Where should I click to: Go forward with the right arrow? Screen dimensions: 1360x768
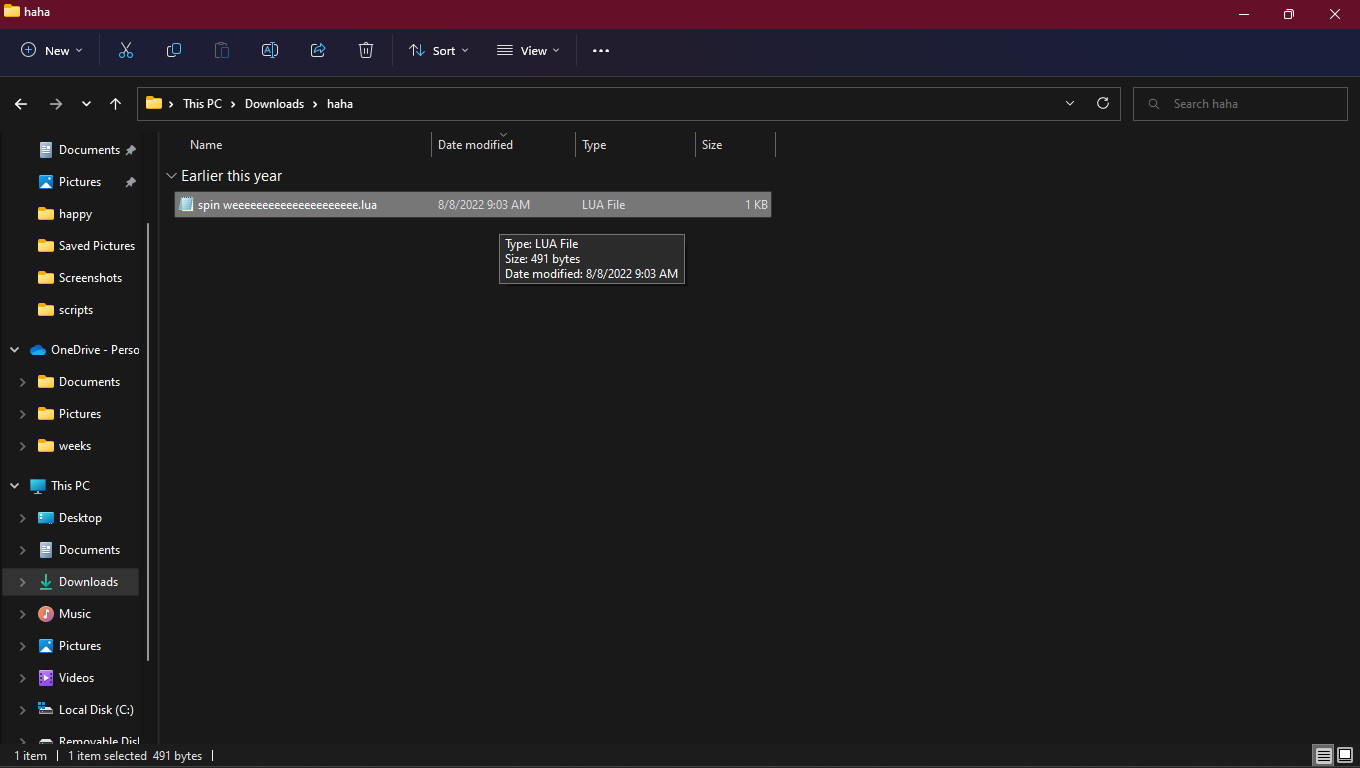tap(56, 104)
